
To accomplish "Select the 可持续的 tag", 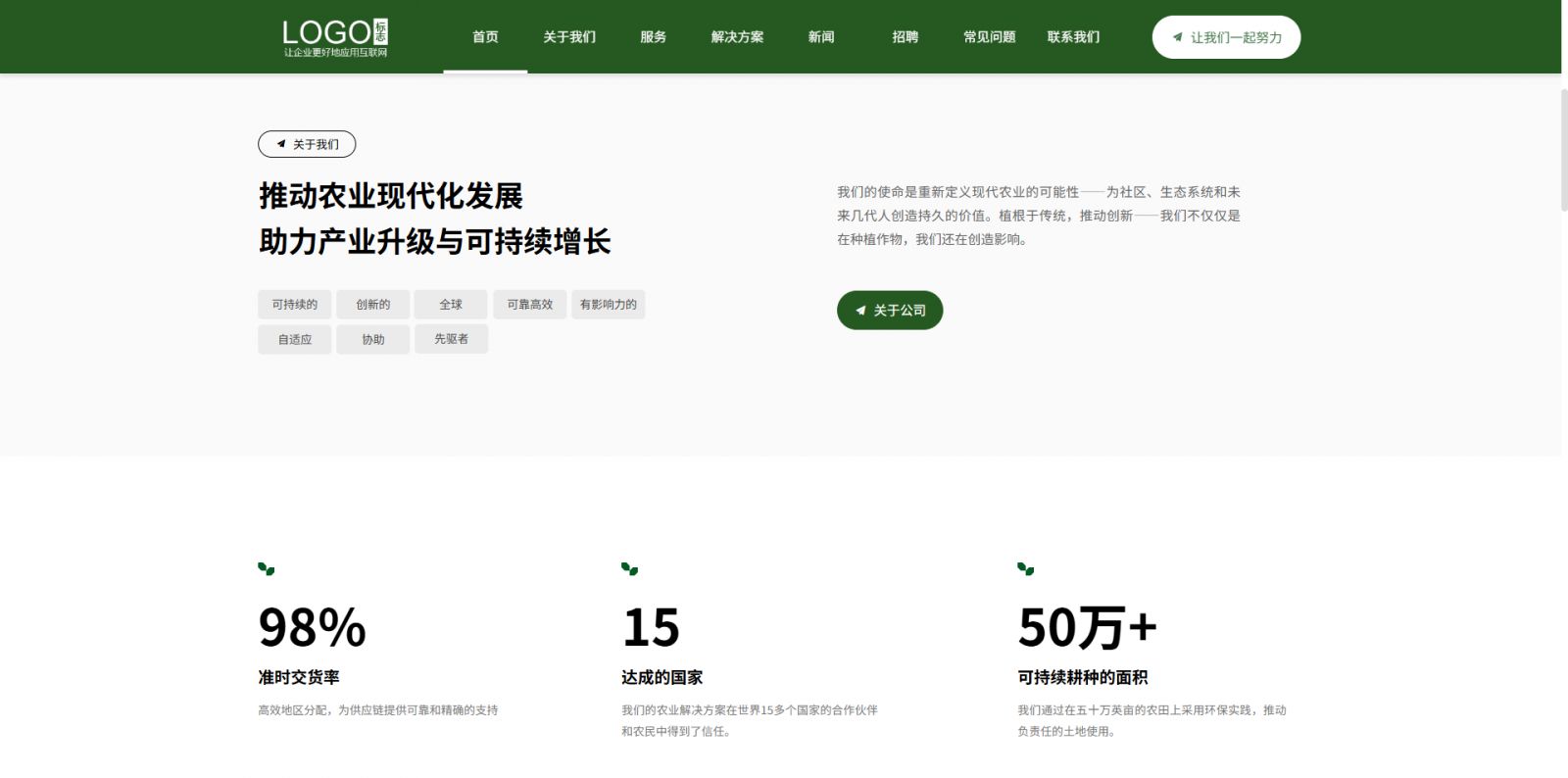I will pos(295,305).
